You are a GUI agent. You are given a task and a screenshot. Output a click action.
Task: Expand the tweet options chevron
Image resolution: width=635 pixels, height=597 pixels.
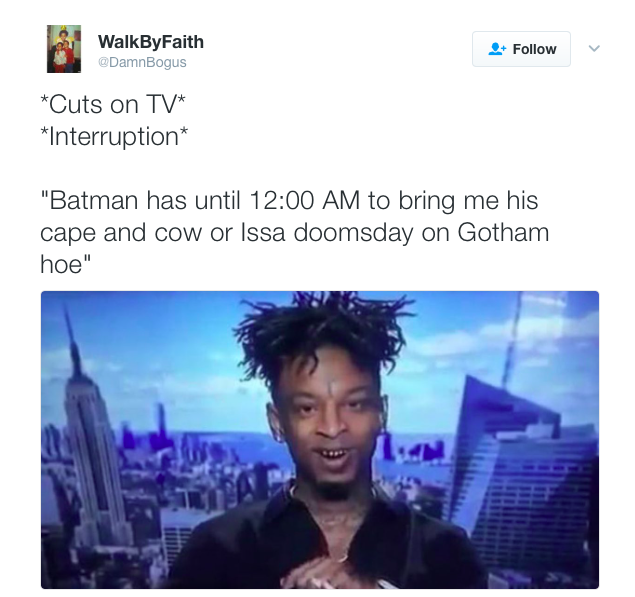(x=594, y=49)
